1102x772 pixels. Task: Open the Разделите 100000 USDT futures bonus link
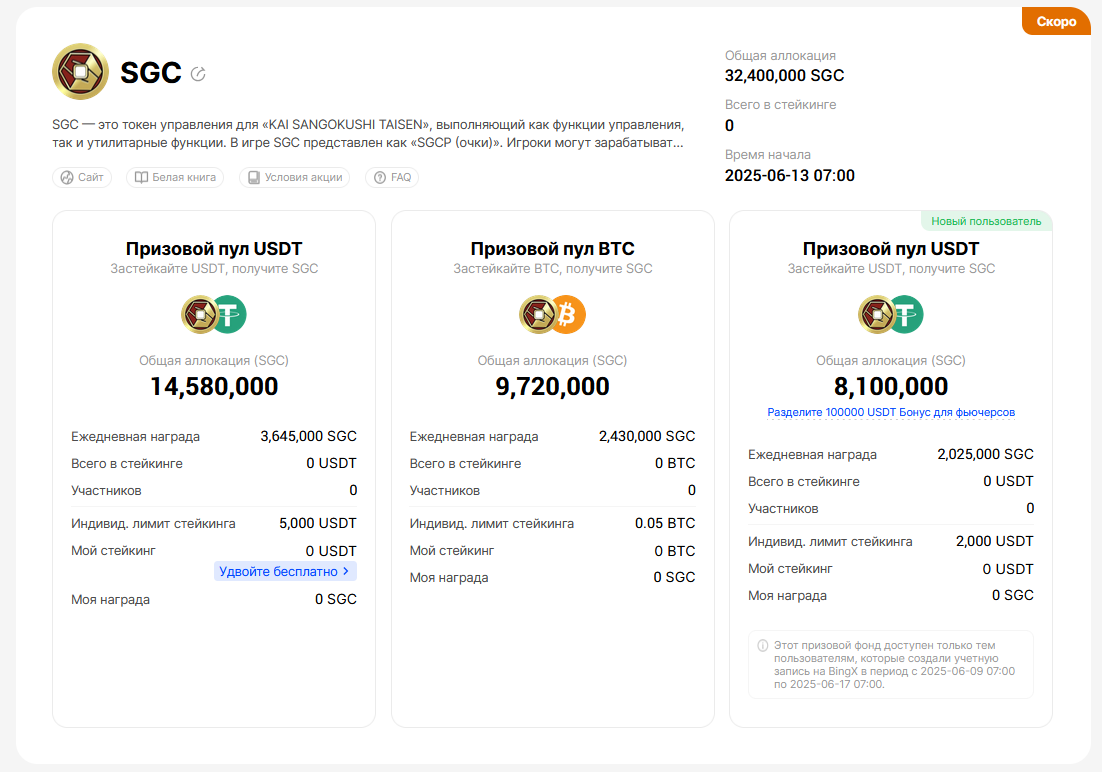coord(891,412)
